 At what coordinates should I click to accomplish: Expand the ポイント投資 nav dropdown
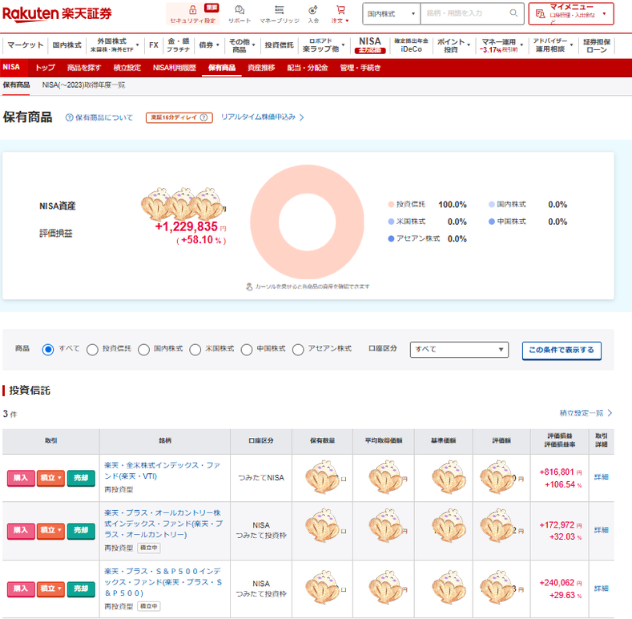pyautogui.click(x=468, y=45)
